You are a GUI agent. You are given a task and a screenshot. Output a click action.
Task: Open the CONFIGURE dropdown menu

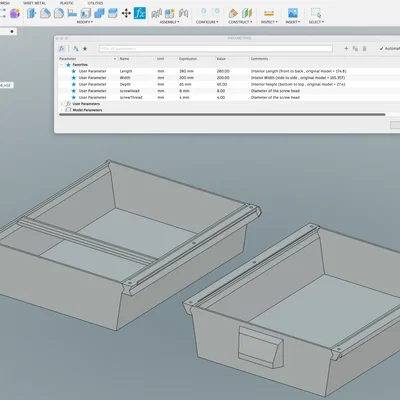tap(207, 22)
